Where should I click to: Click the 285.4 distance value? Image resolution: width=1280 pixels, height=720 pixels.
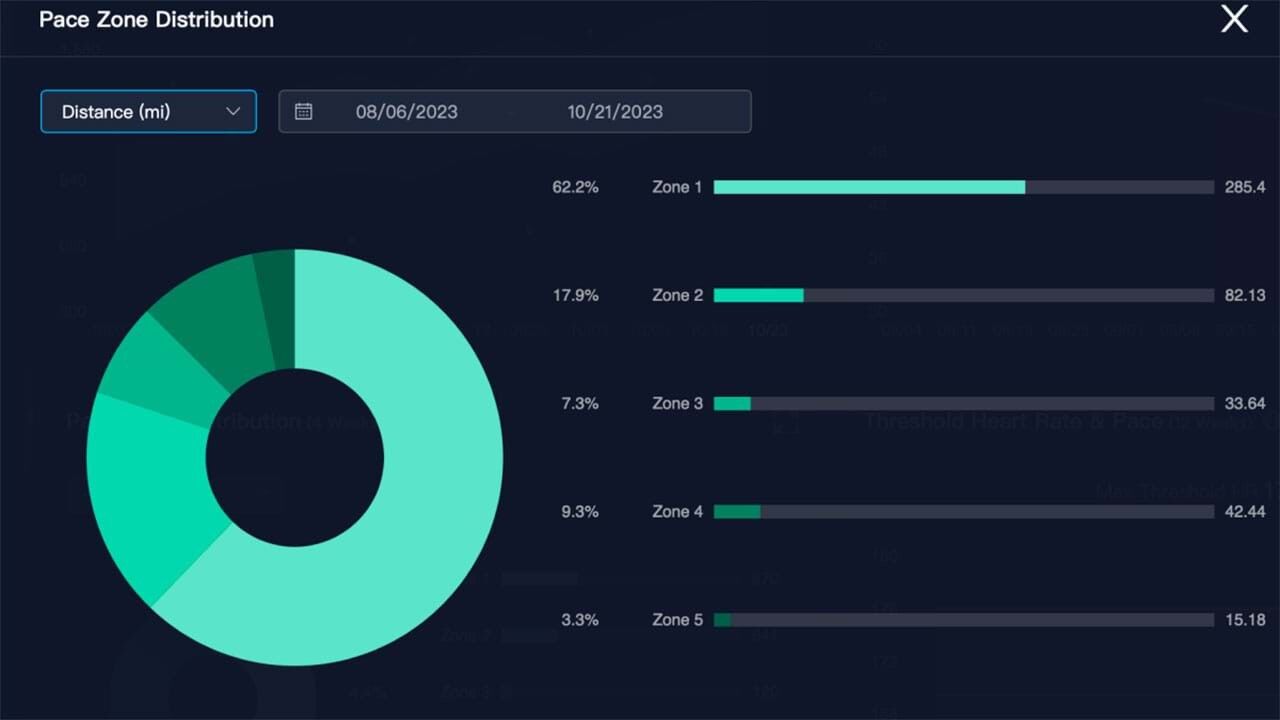1244,187
